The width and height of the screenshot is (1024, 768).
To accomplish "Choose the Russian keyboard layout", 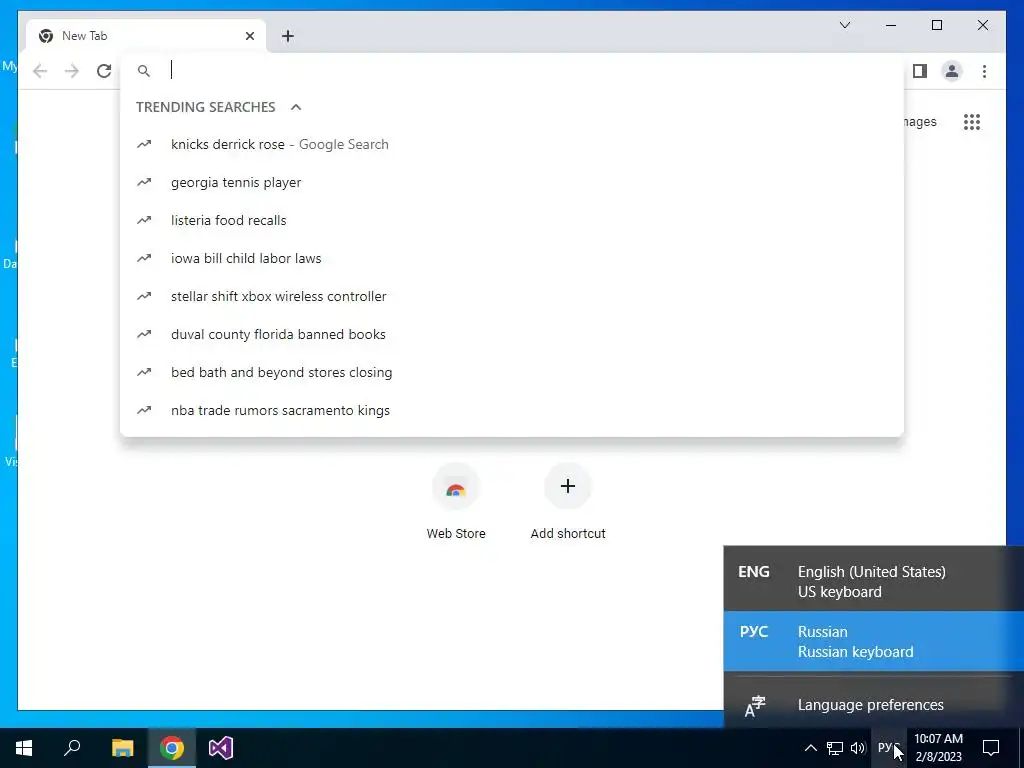I will click(x=874, y=641).
